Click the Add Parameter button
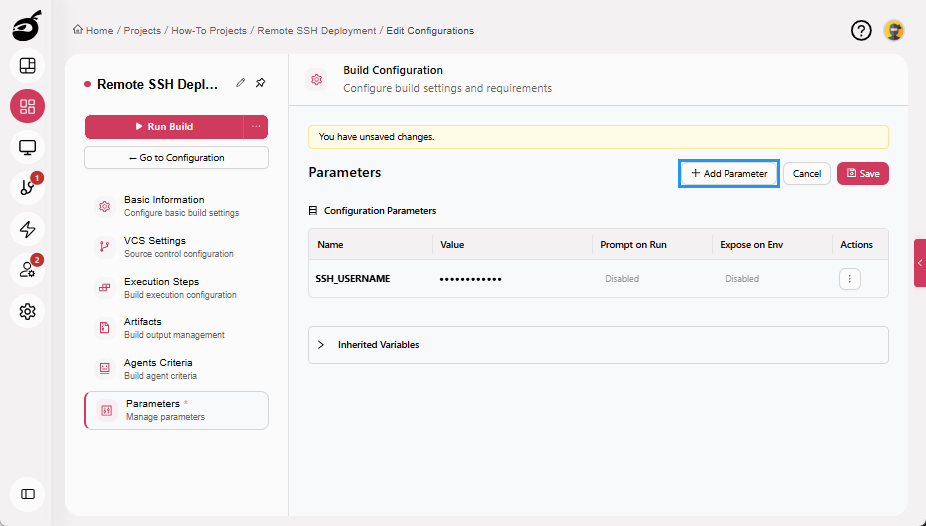The image size is (926, 526). point(729,174)
